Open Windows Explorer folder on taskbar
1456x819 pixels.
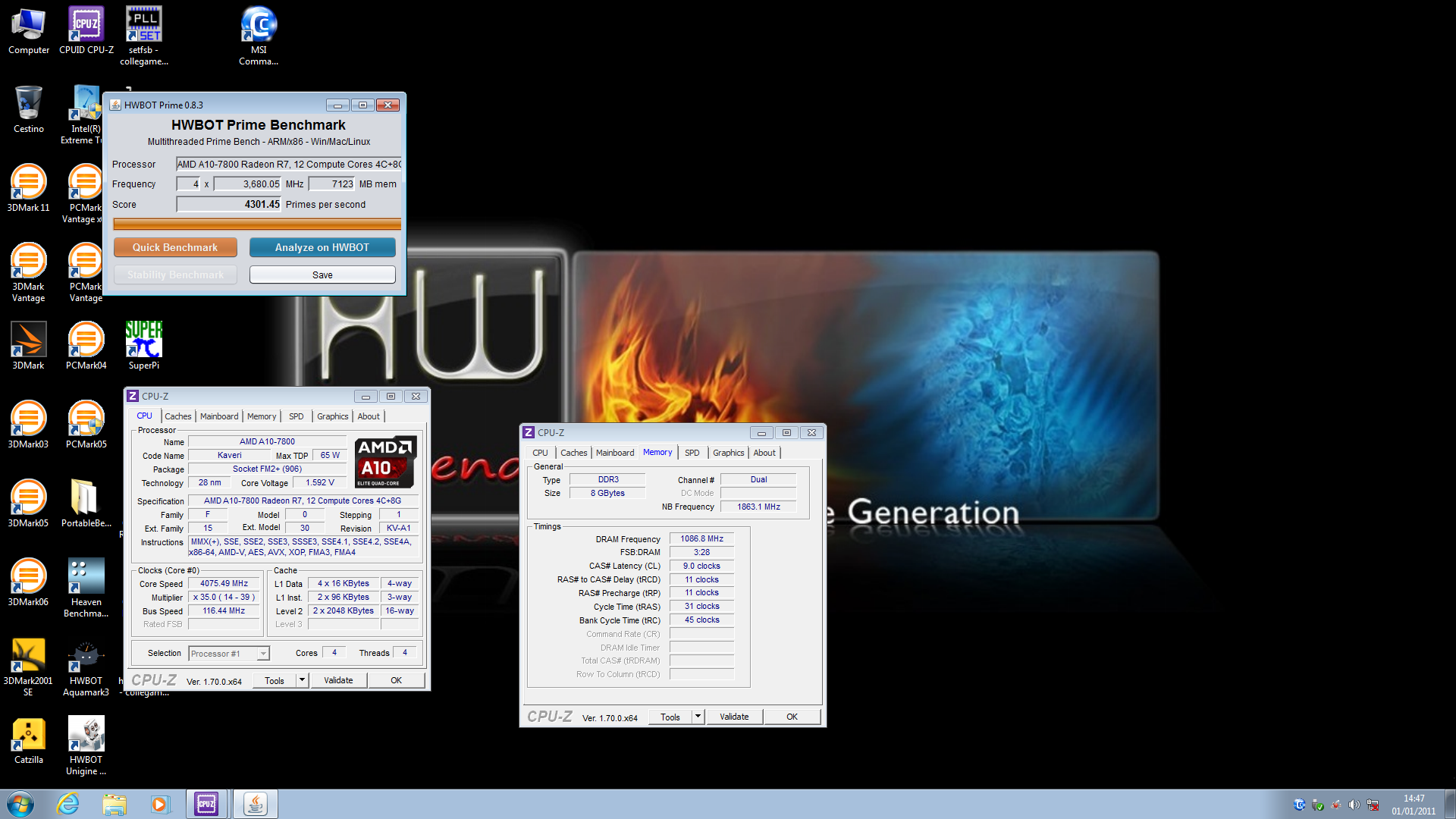[115, 804]
